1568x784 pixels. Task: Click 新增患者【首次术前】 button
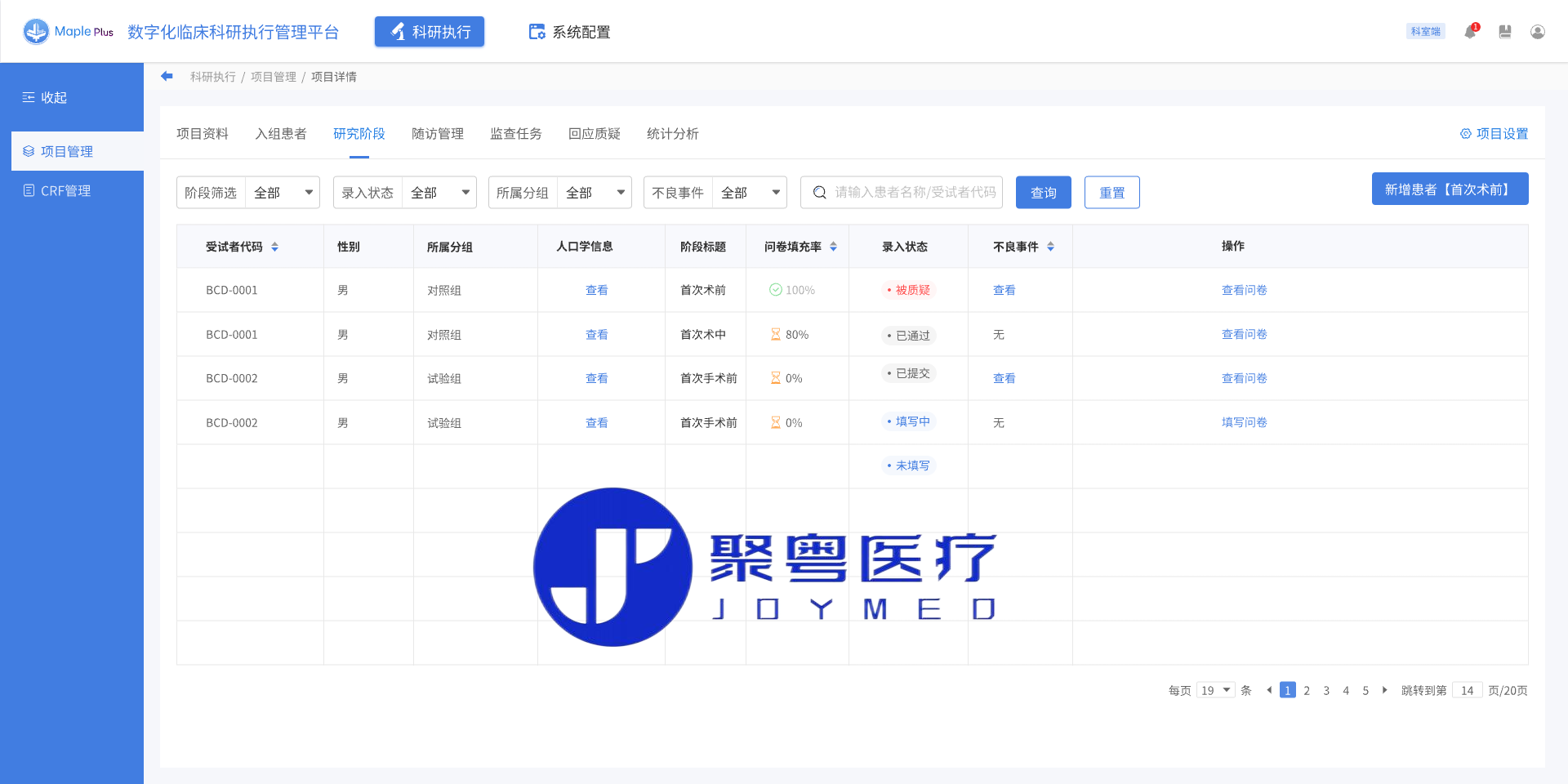click(x=1450, y=189)
